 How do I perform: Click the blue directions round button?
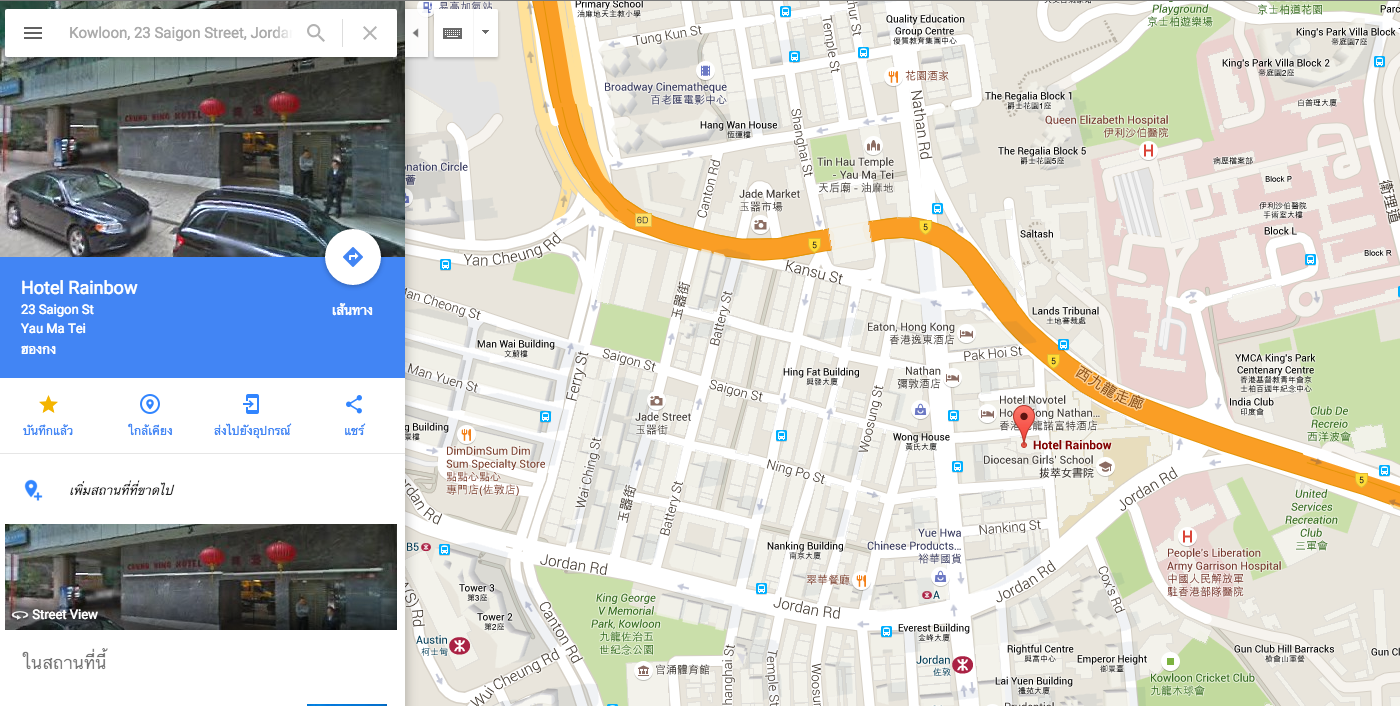click(353, 258)
